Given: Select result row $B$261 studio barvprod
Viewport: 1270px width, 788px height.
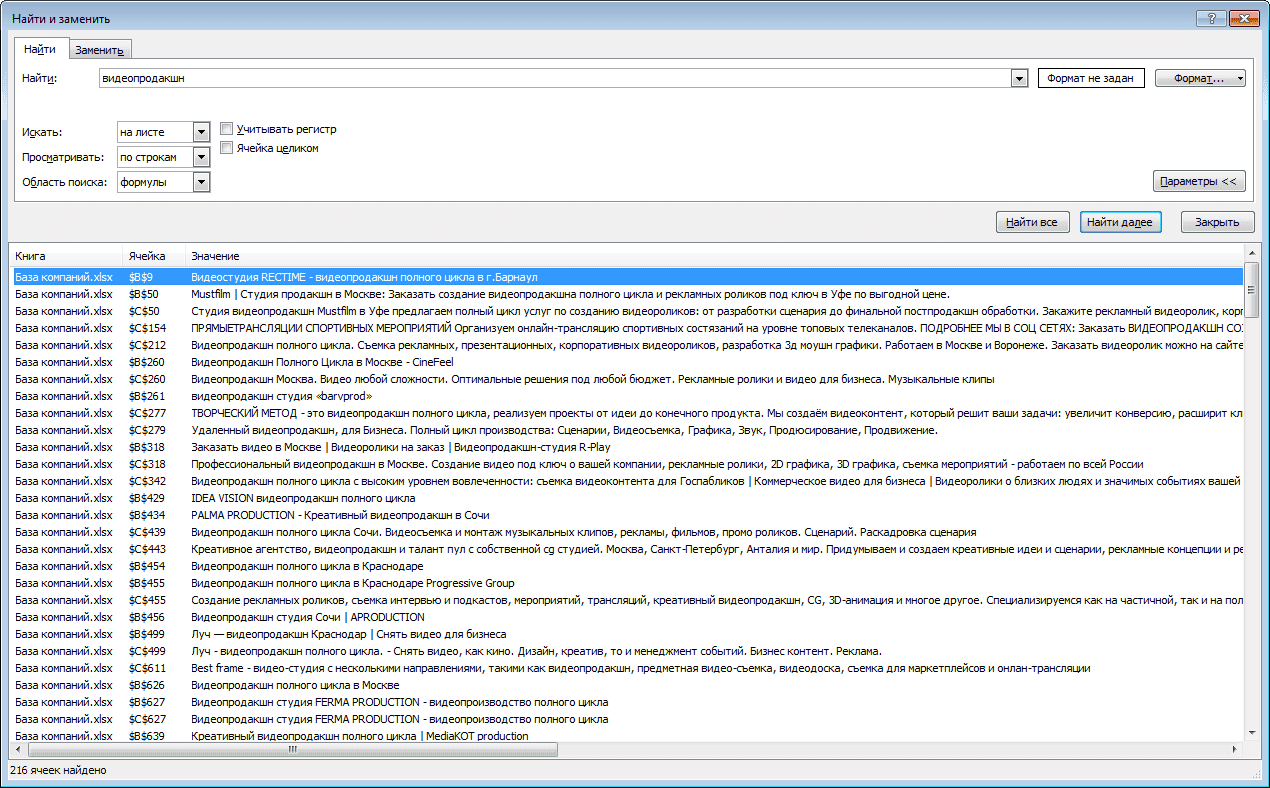Looking at the screenshot, I should [x=626, y=396].
